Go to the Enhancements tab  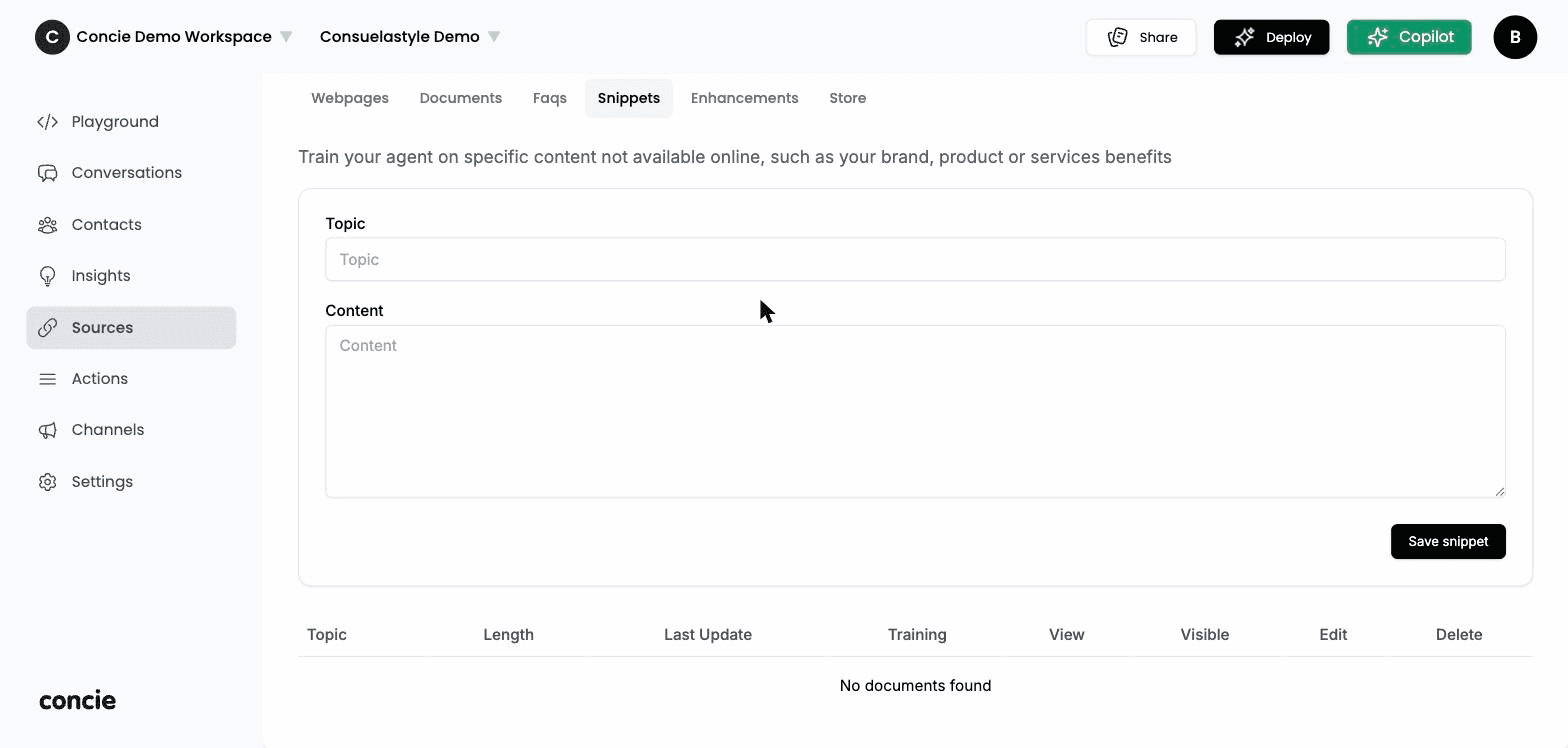tap(745, 98)
